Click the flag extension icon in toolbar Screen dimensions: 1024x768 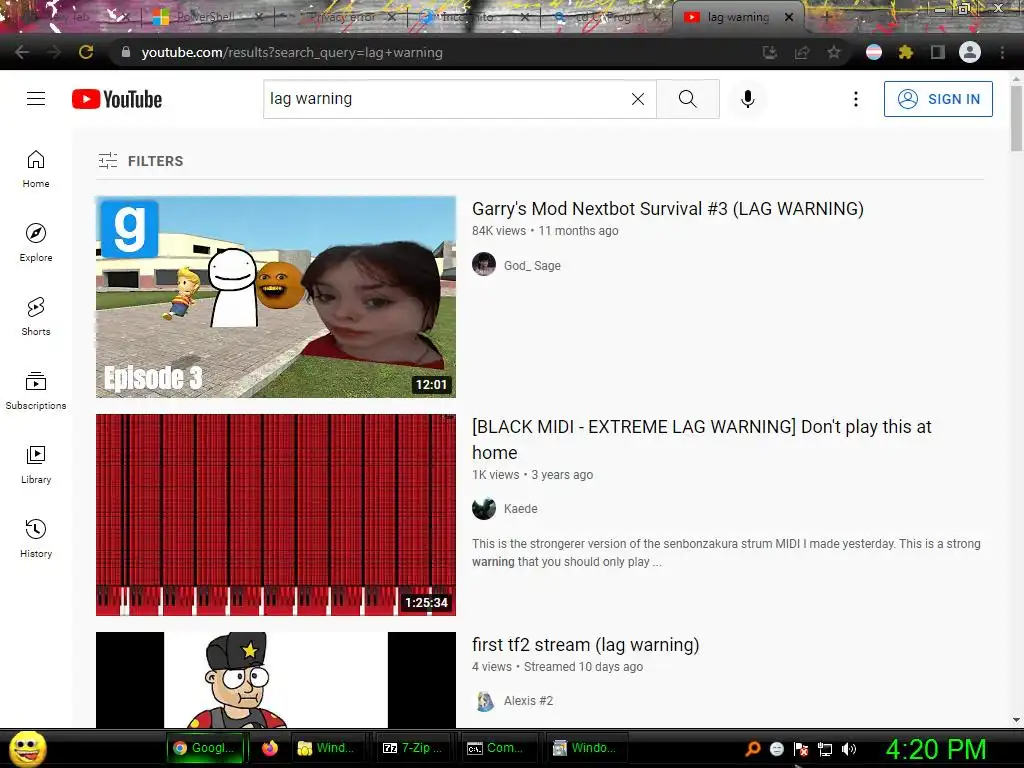[x=874, y=52]
